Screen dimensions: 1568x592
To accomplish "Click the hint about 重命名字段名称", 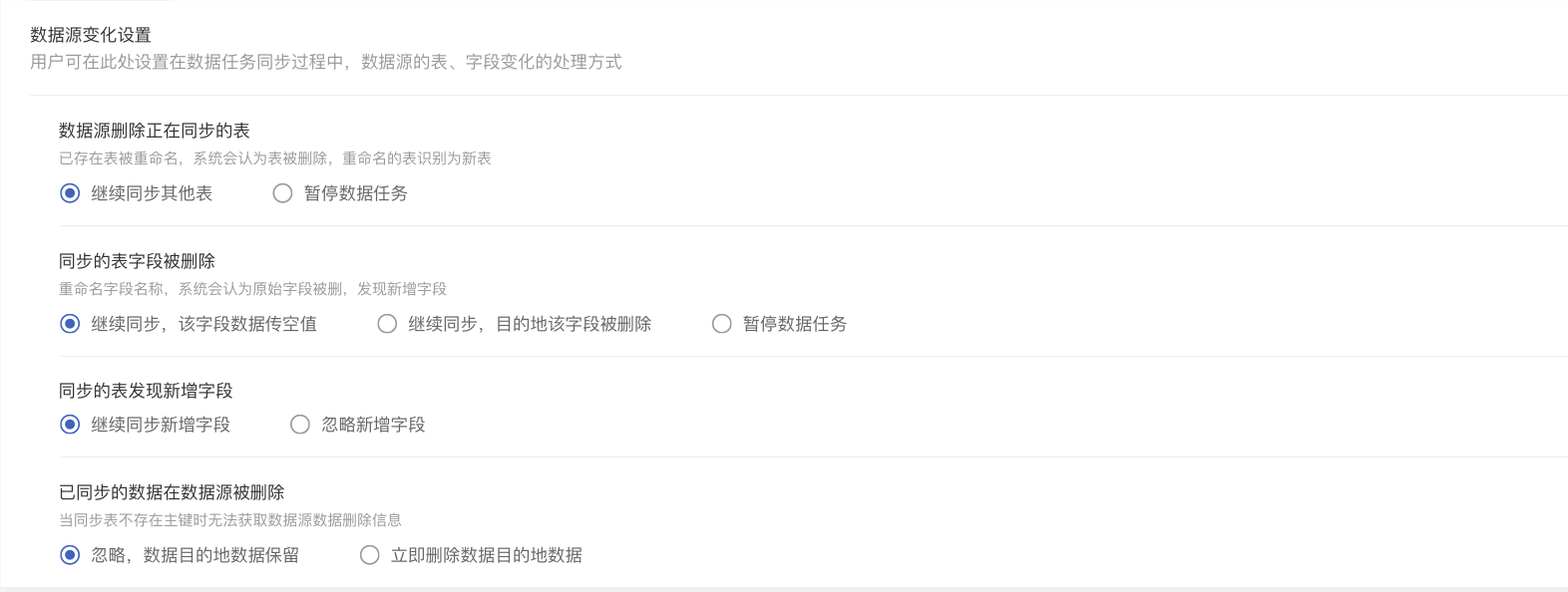I will click(252, 289).
